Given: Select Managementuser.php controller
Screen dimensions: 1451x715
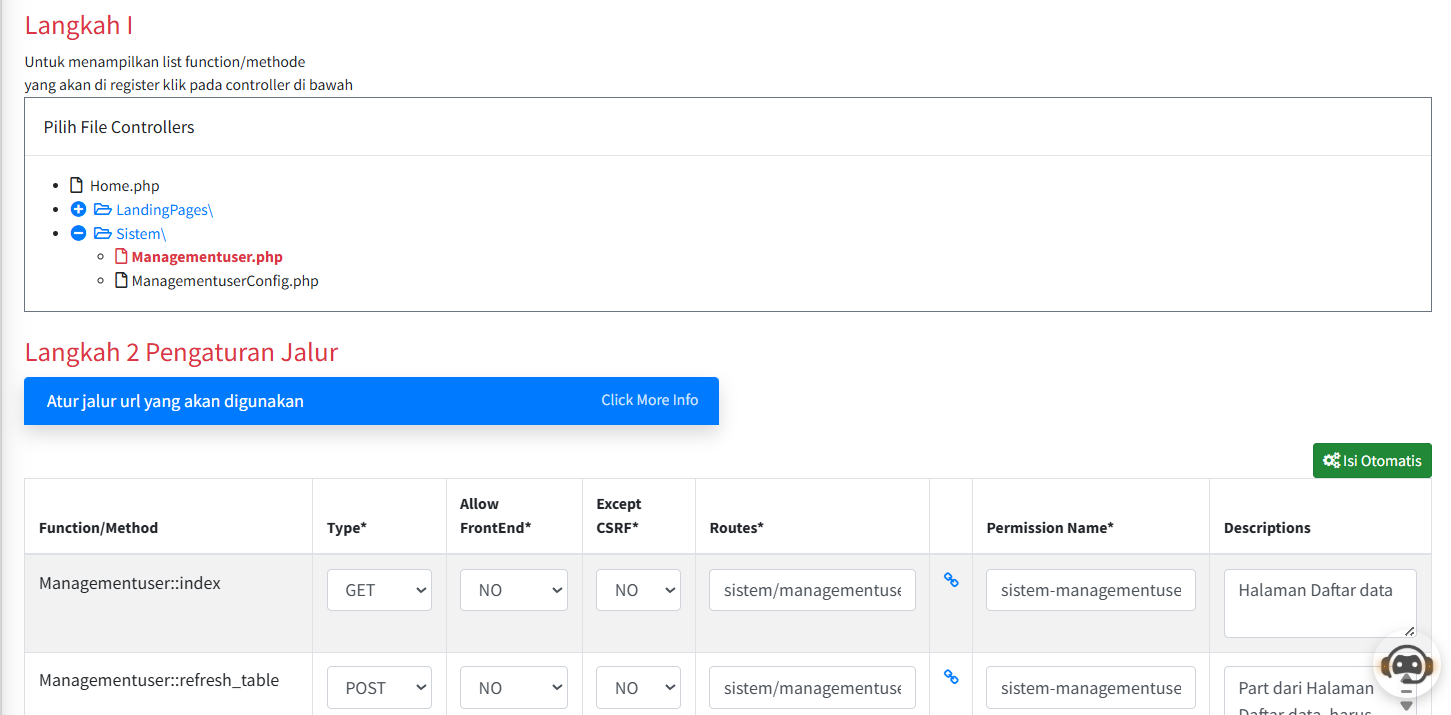Looking at the screenshot, I should pos(207,257).
